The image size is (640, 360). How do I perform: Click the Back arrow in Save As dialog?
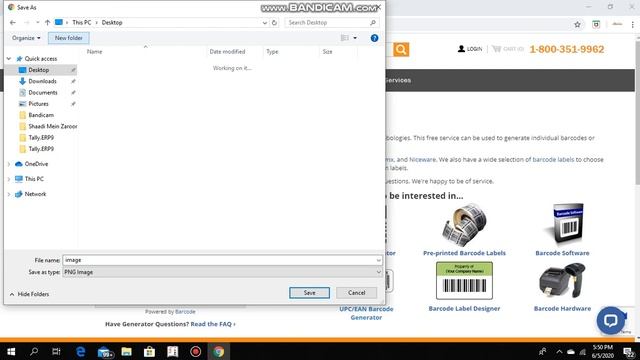tap(13, 22)
